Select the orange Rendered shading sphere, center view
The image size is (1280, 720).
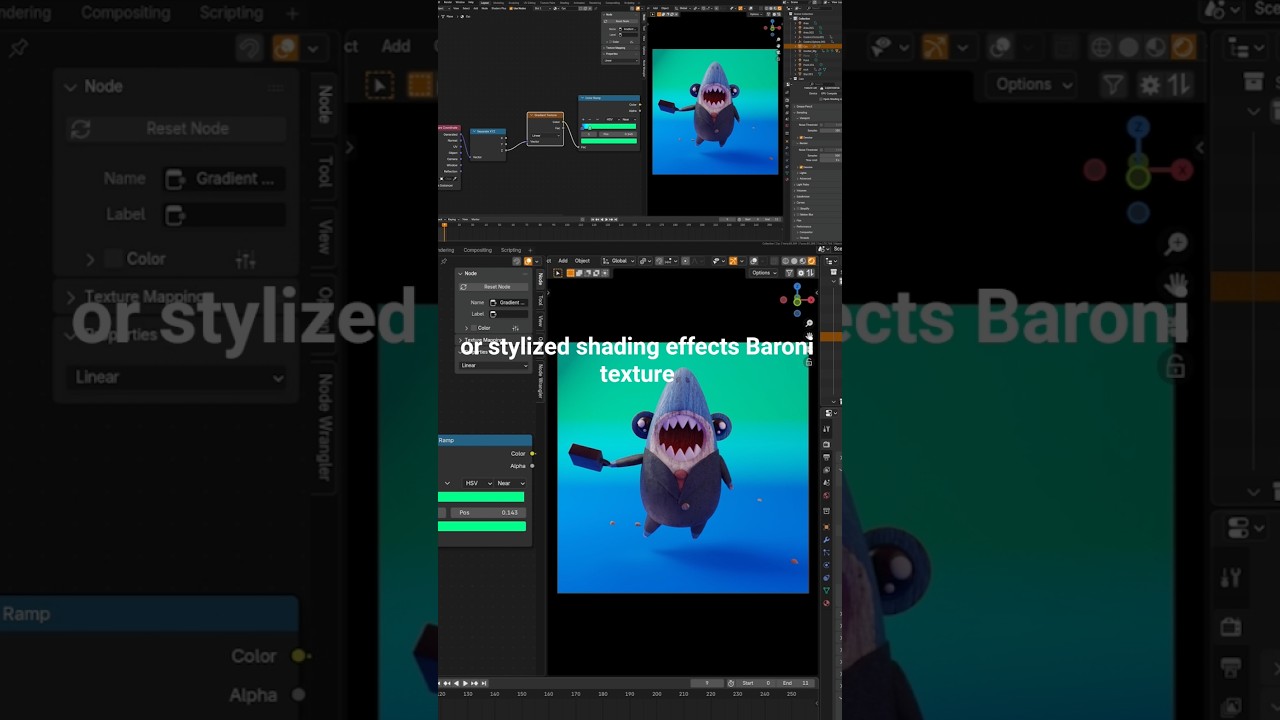pyautogui.click(x=811, y=260)
